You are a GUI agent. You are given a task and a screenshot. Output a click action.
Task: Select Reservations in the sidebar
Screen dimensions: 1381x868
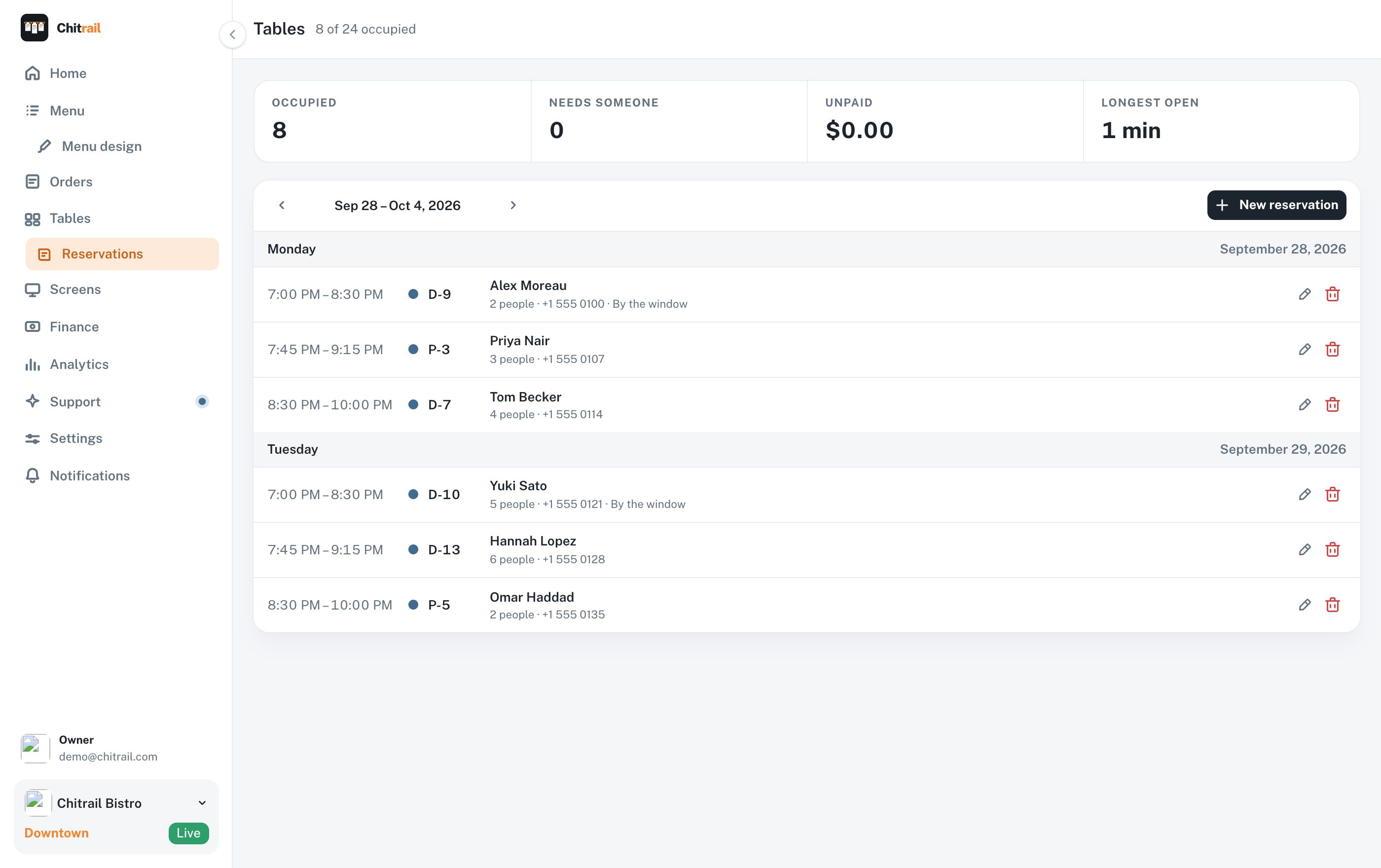122,254
